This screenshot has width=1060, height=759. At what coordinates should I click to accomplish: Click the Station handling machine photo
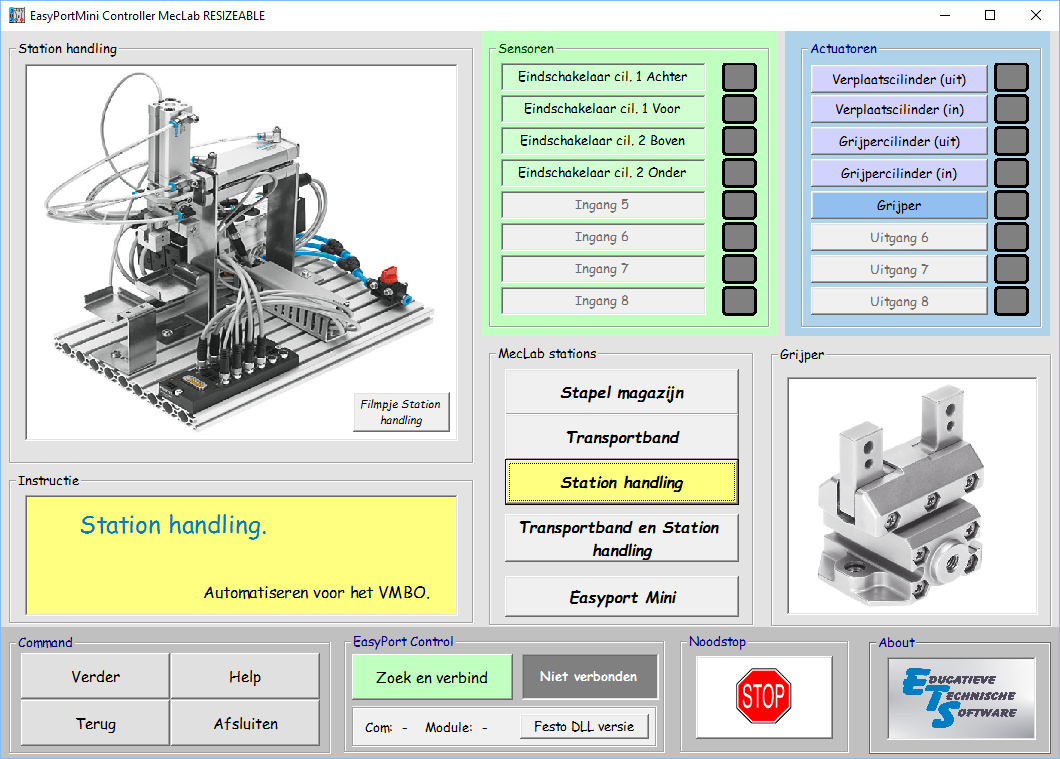pos(241,252)
